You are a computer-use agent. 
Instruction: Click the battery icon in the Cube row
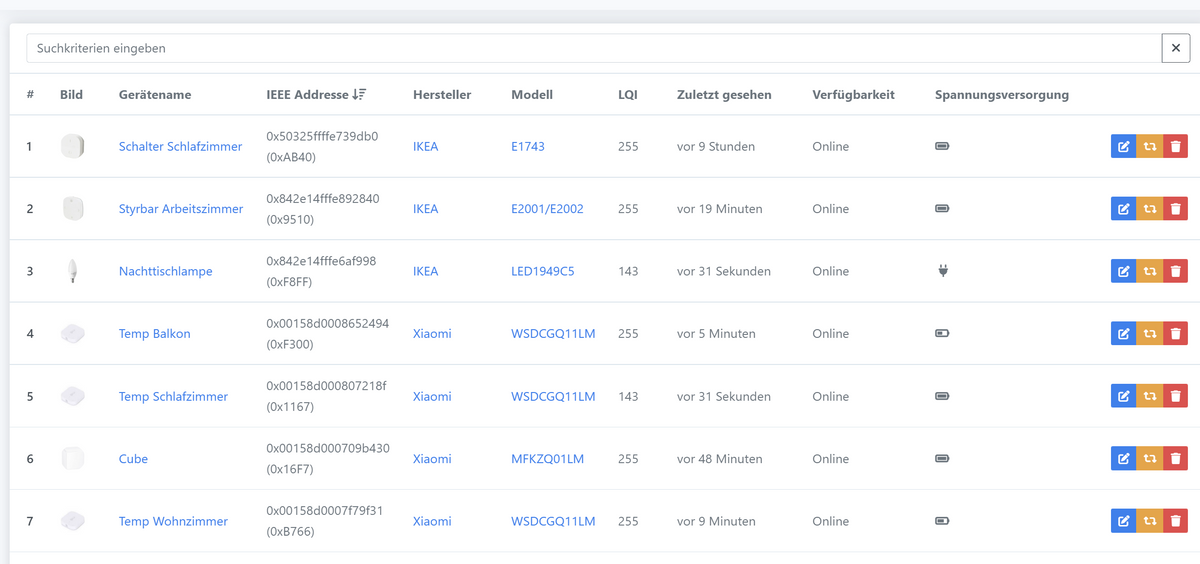(942, 459)
